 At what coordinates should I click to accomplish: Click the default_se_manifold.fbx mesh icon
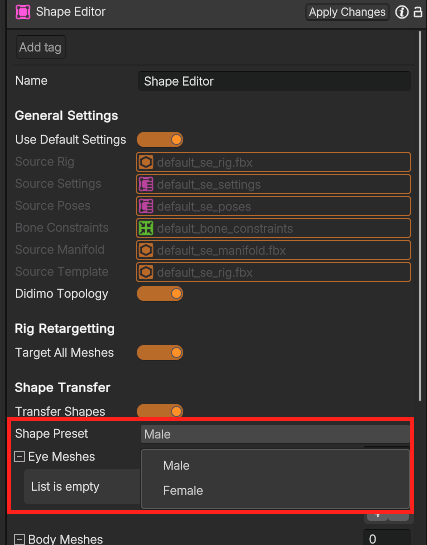coord(146,250)
